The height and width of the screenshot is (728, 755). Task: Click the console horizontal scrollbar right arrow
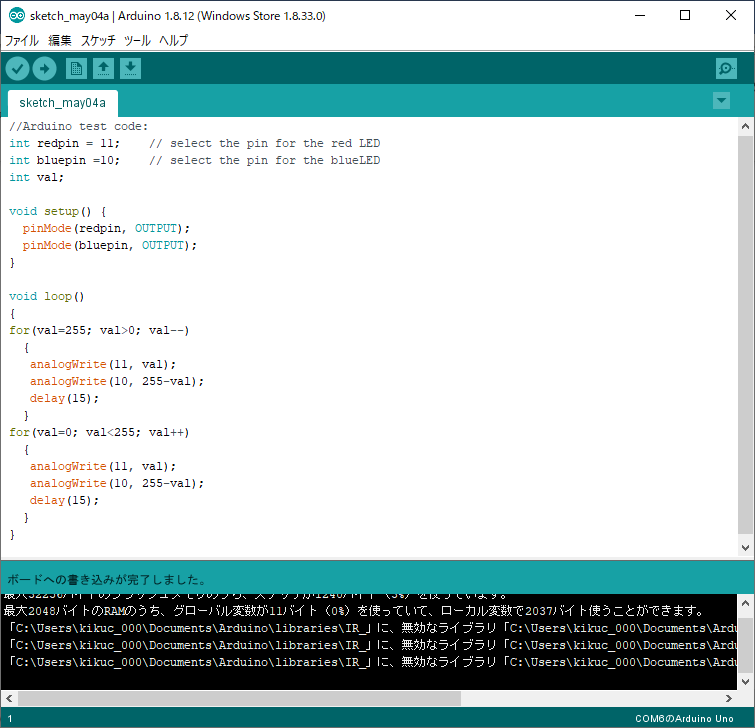729,698
